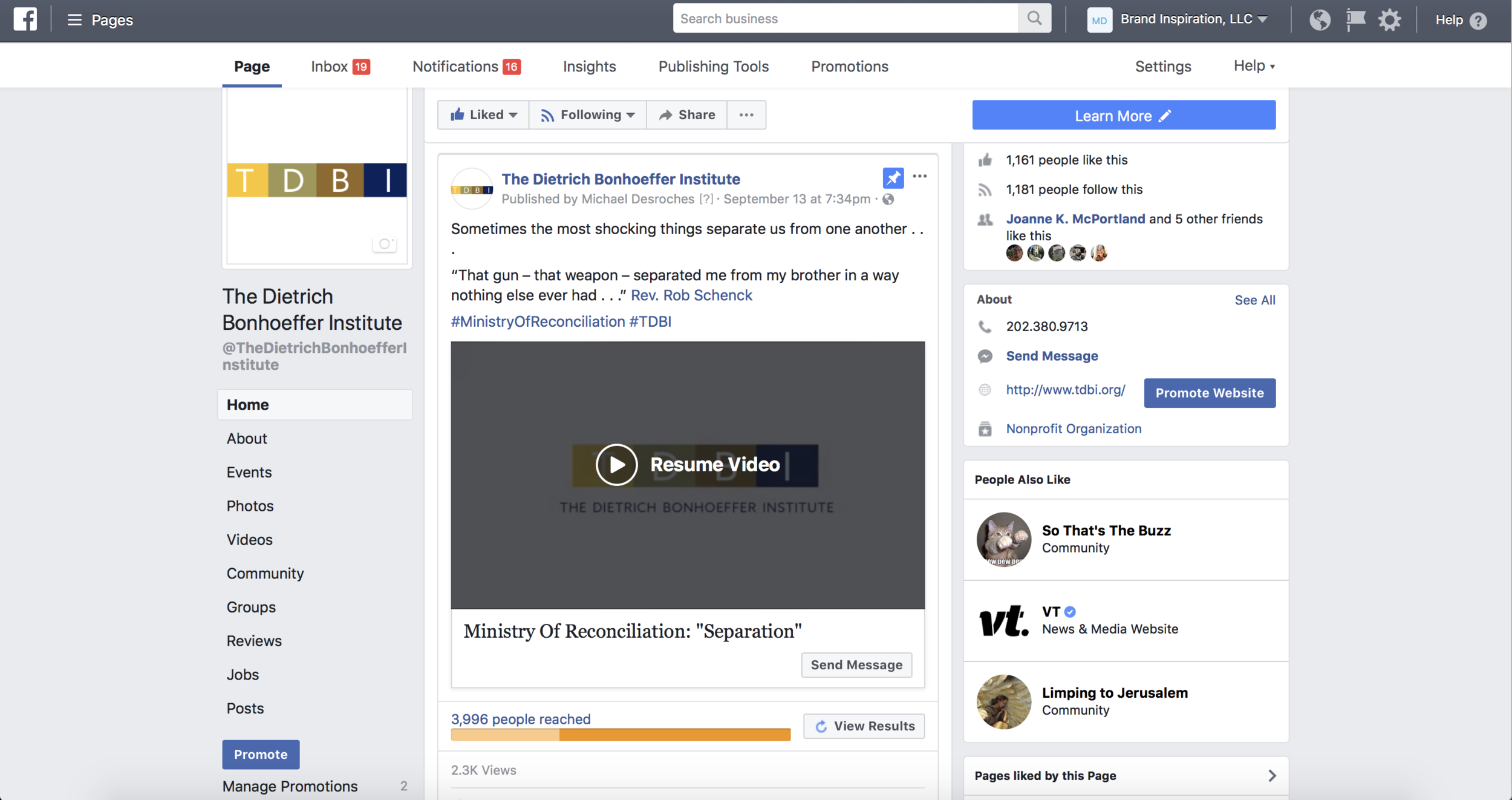Select About in the left sidebar
The width and height of the screenshot is (1512, 800).
(x=247, y=439)
